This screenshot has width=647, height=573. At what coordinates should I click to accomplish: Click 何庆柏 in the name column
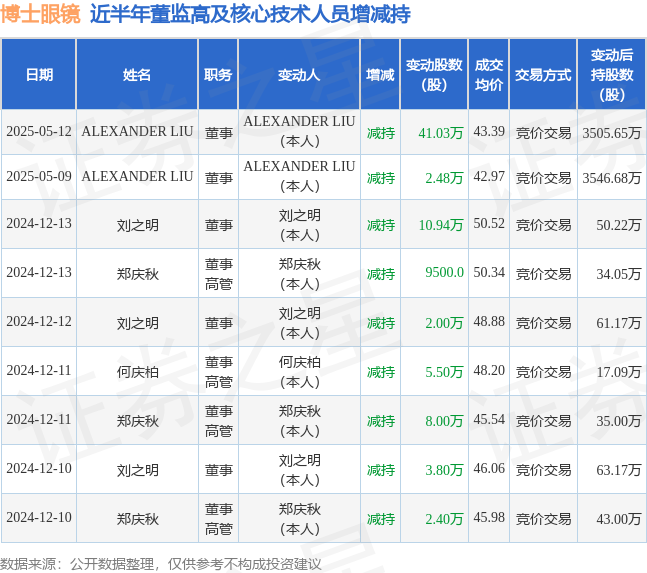(x=137, y=372)
